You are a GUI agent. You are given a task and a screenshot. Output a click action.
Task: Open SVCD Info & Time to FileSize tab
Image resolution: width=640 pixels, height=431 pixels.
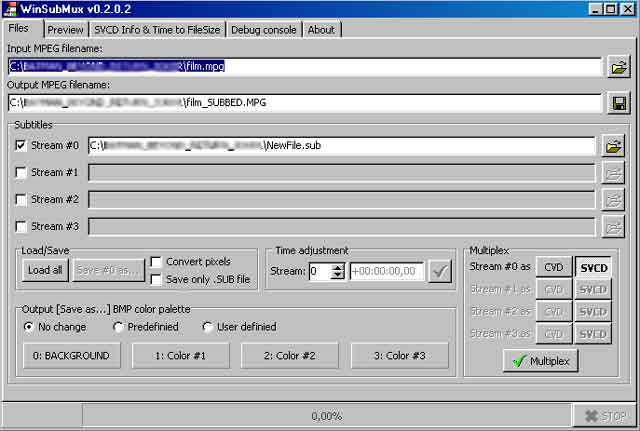point(157,30)
